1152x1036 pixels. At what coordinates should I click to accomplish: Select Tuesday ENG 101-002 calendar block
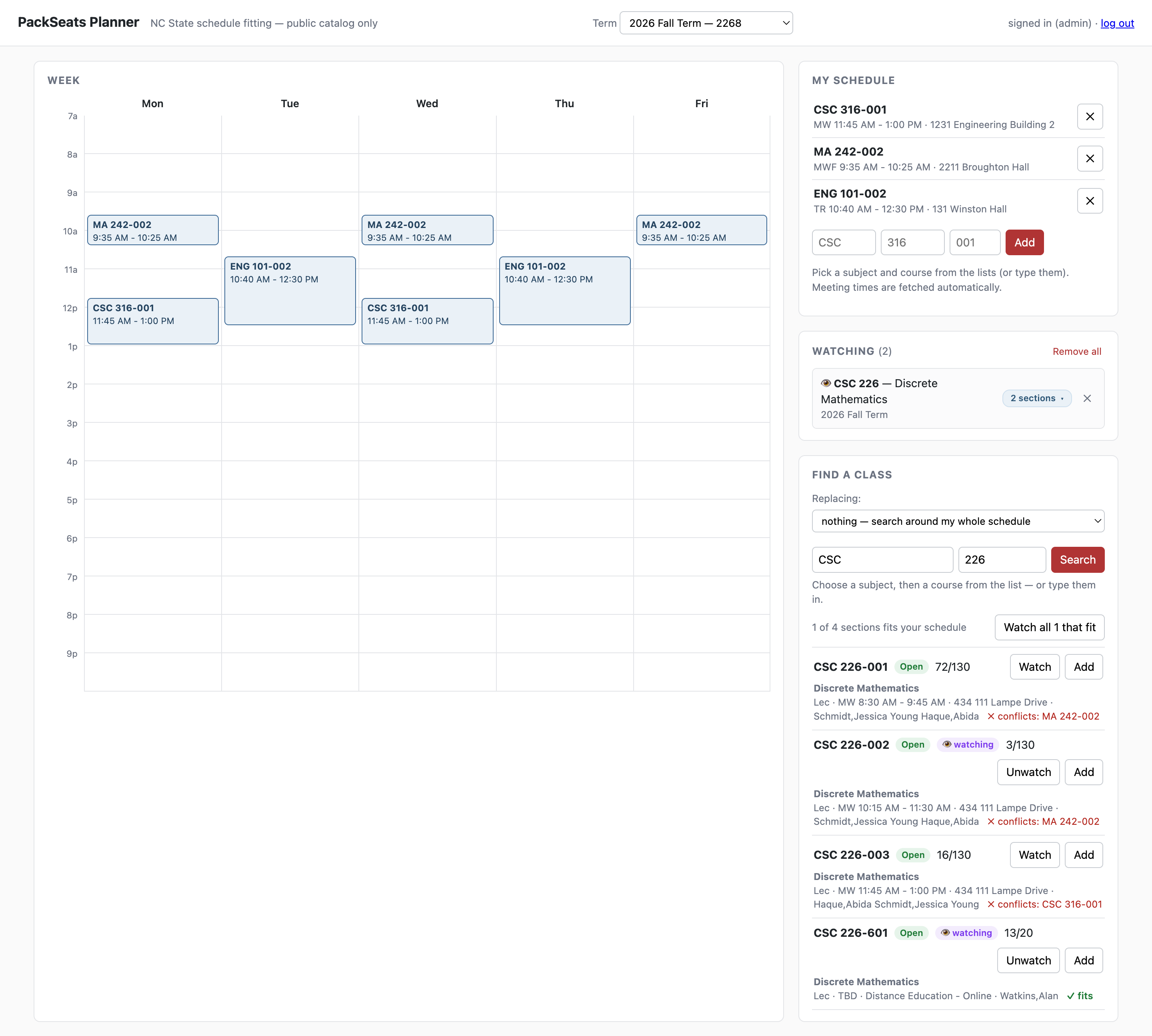pos(290,291)
